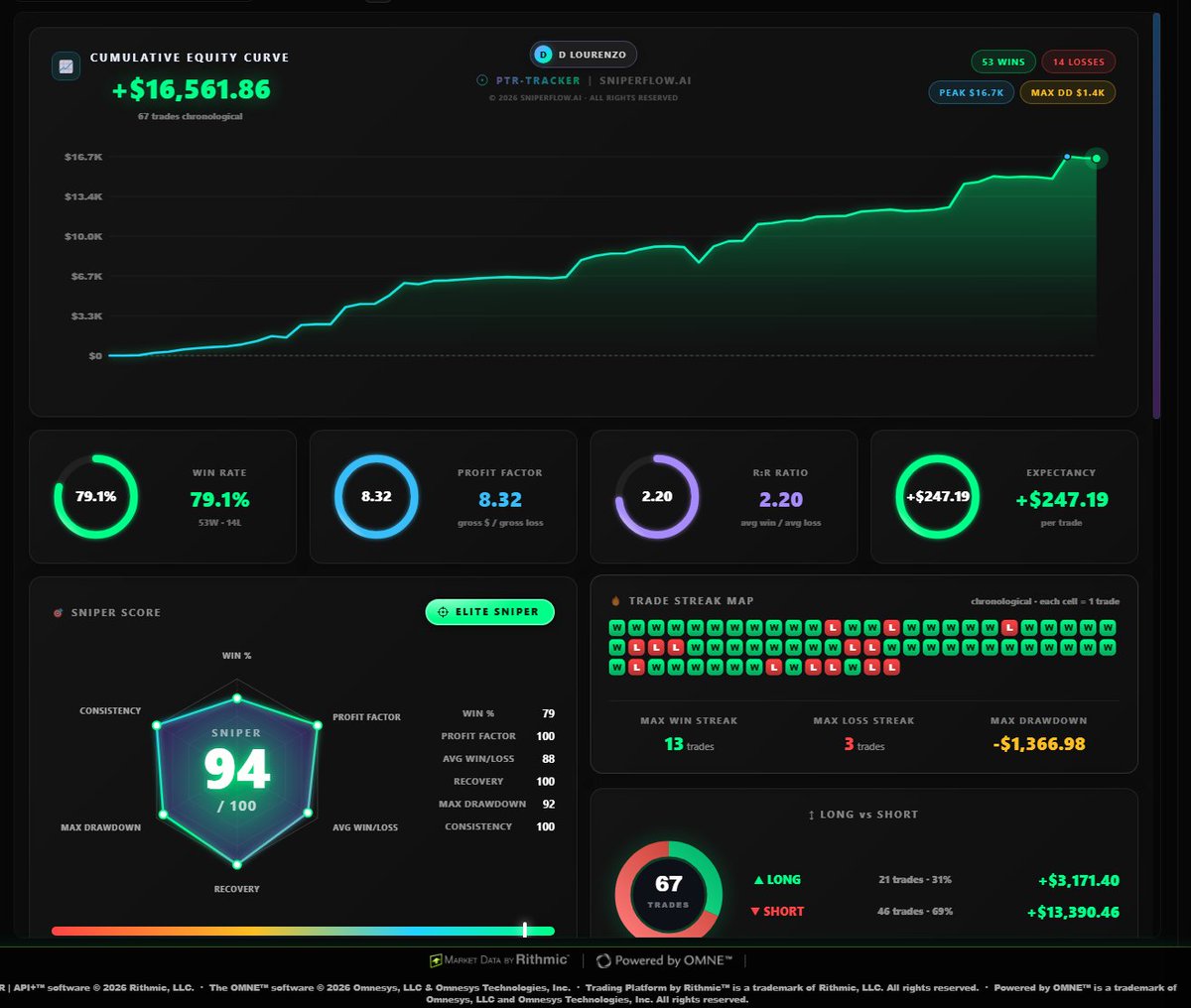Click the ELITE SNIPER button
This screenshot has width=1191, height=1008.
tap(489, 612)
